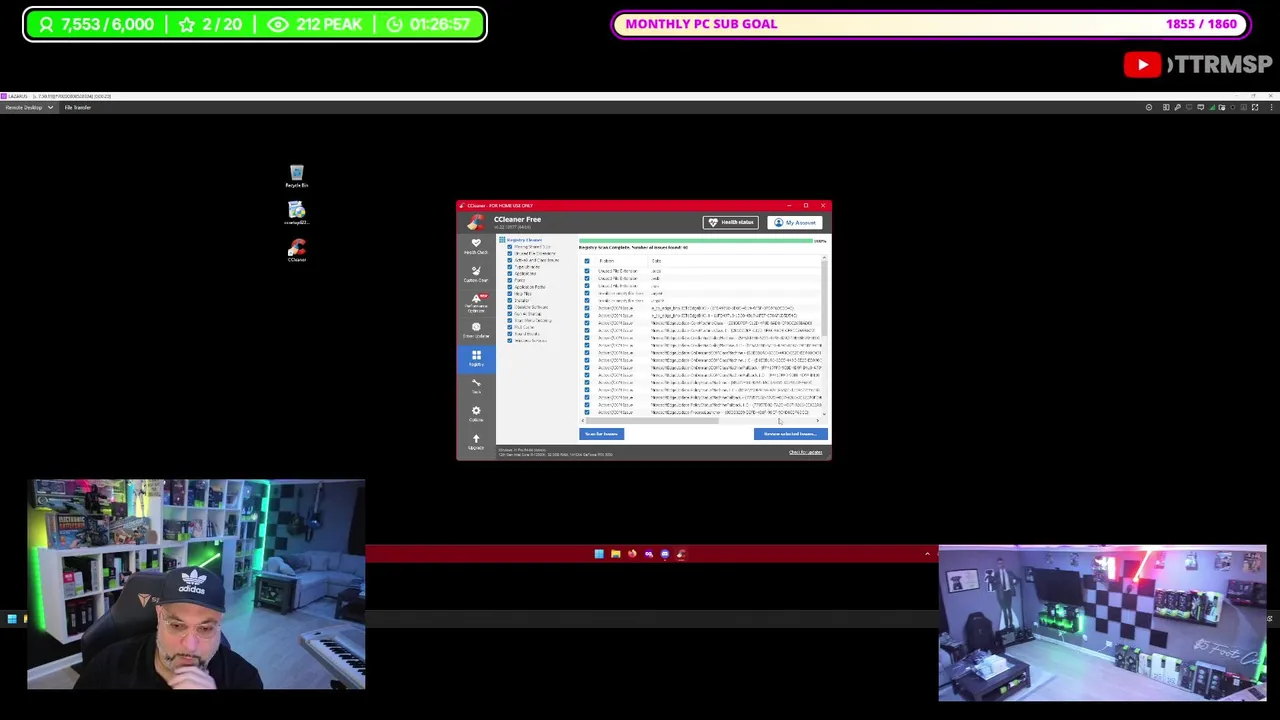Viewport: 1280px width, 720px height.
Task: Click the Applications label in registry list
Action: coord(526,274)
